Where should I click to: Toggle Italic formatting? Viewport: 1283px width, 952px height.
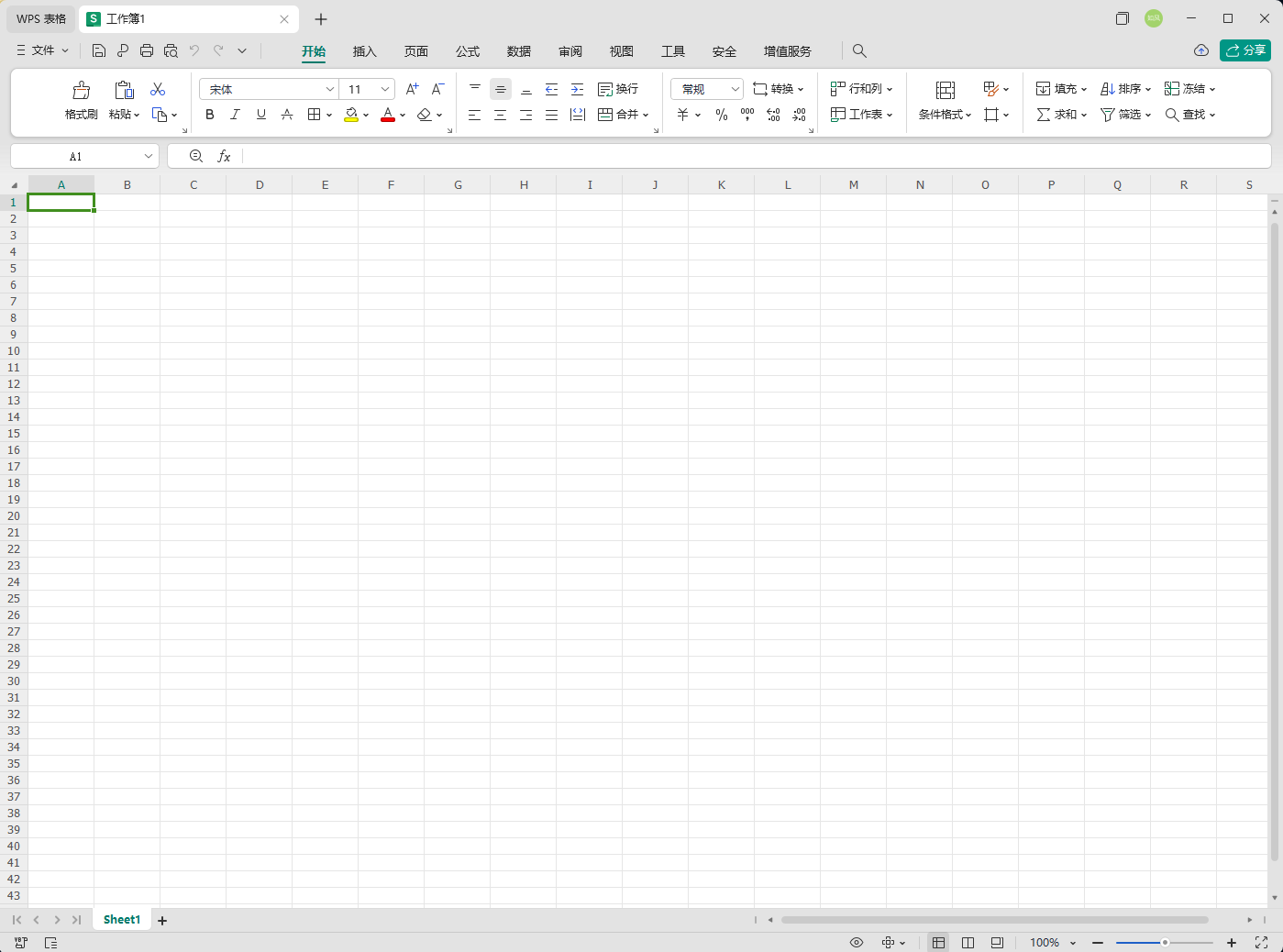[235, 115]
